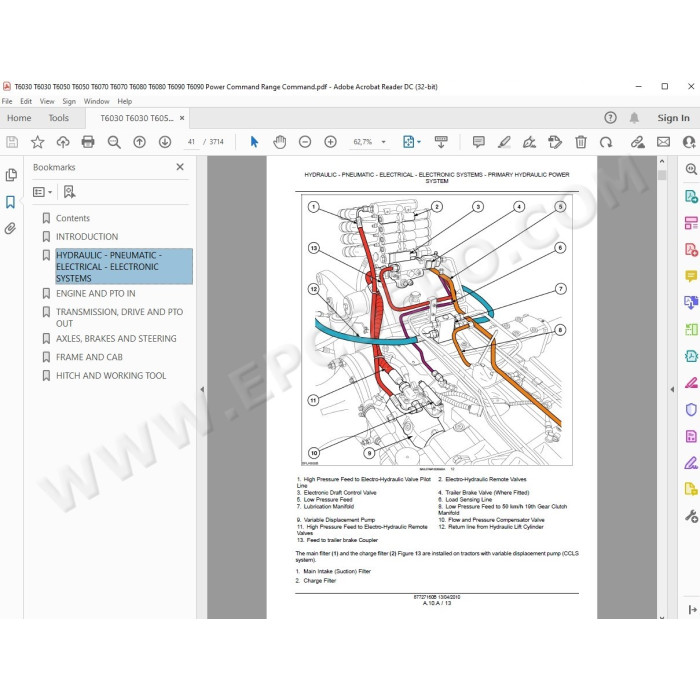The width and height of the screenshot is (700, 700).
Task: Click the page number input field
Action: tap(192, 142)
